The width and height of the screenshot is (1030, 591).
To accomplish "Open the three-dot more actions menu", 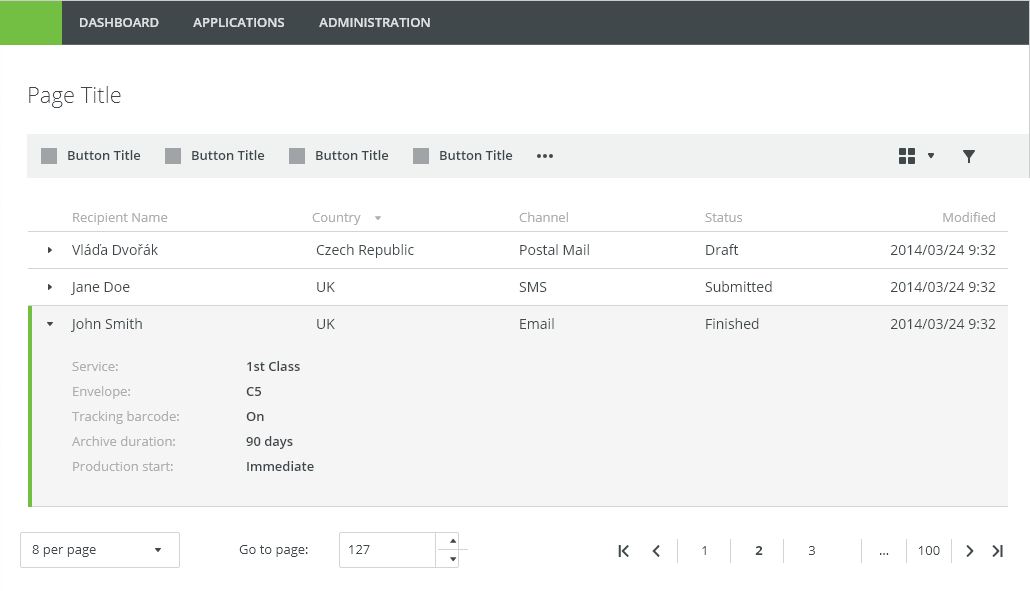I will click(545, 156).
